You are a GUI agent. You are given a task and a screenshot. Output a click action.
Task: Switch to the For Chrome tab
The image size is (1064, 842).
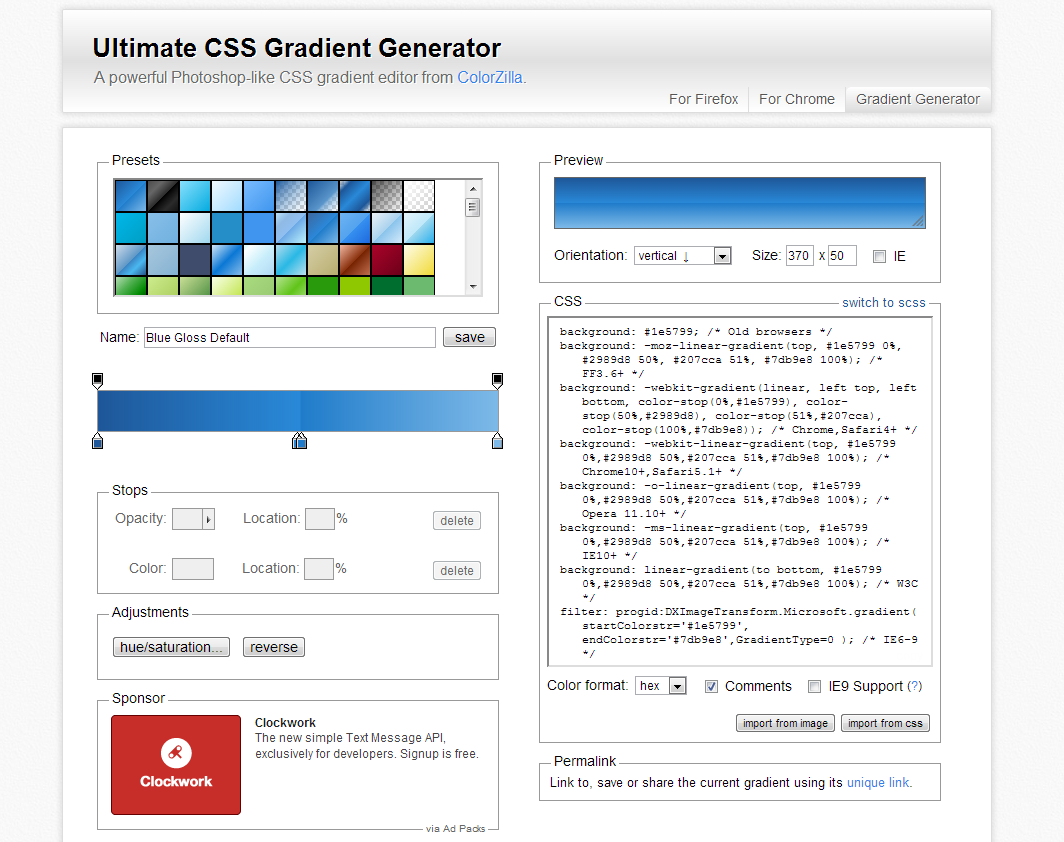click(797, 99)
